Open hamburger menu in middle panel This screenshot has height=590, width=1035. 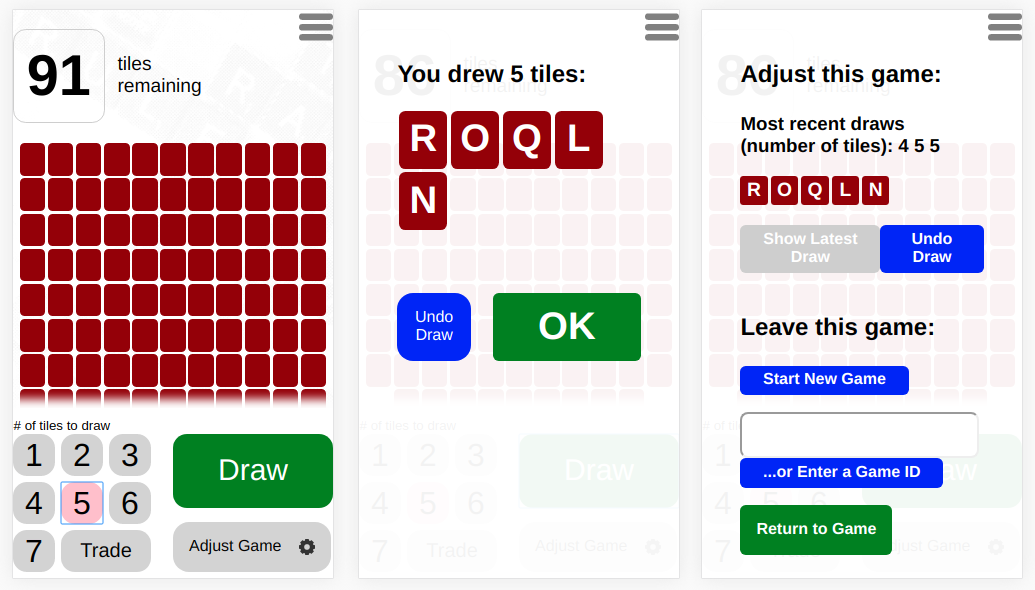click(661, 27)
